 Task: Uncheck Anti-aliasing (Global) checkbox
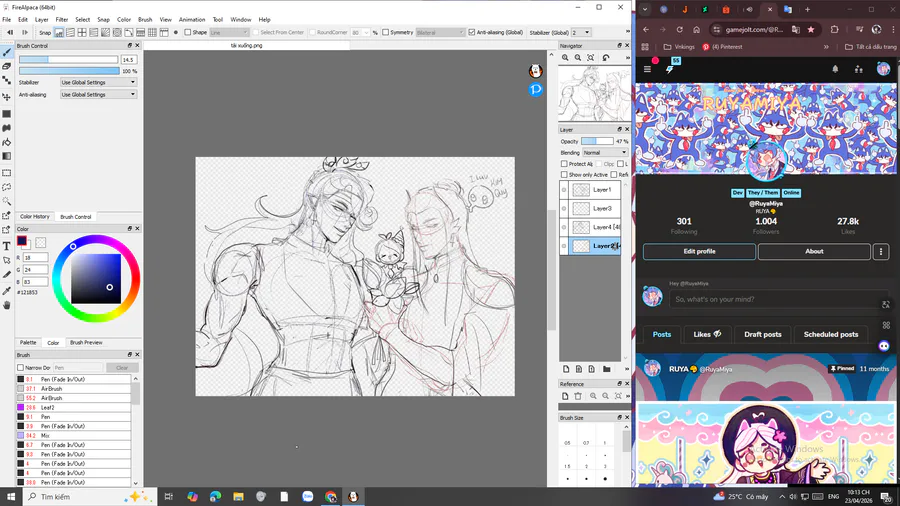(472, 33)
